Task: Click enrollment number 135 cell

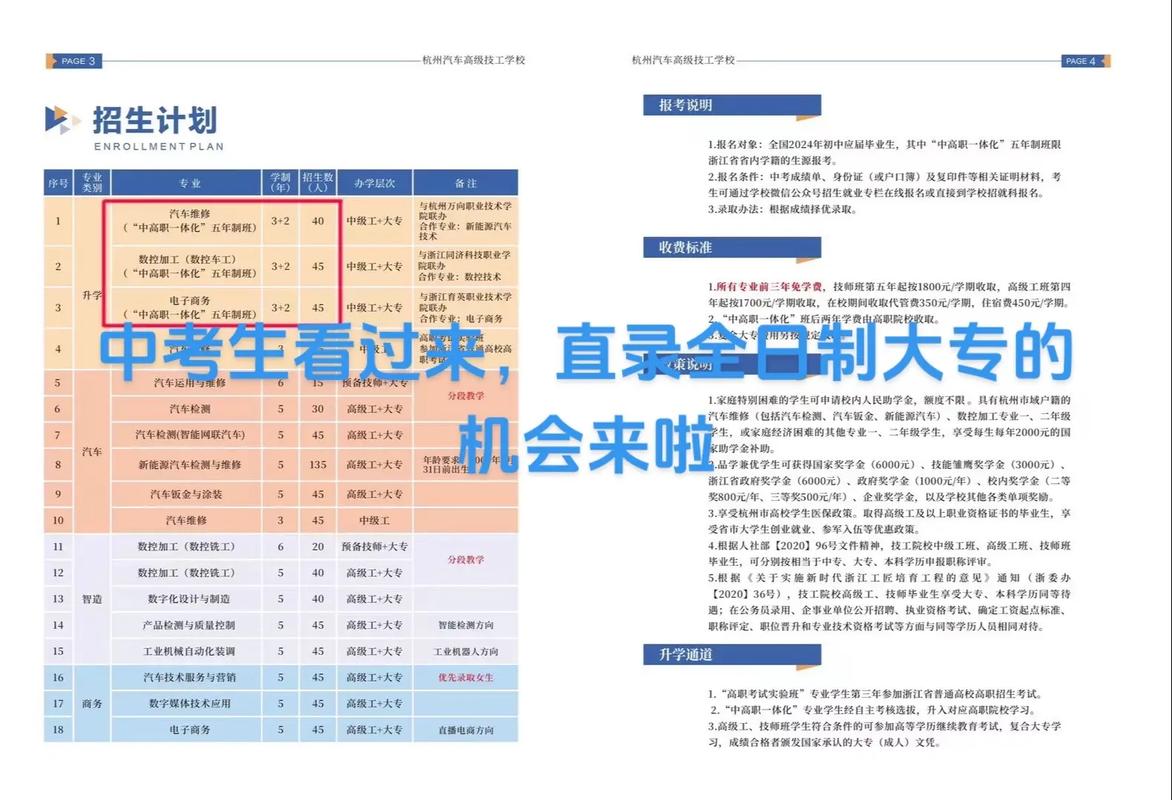Action: tap(318, 464)
